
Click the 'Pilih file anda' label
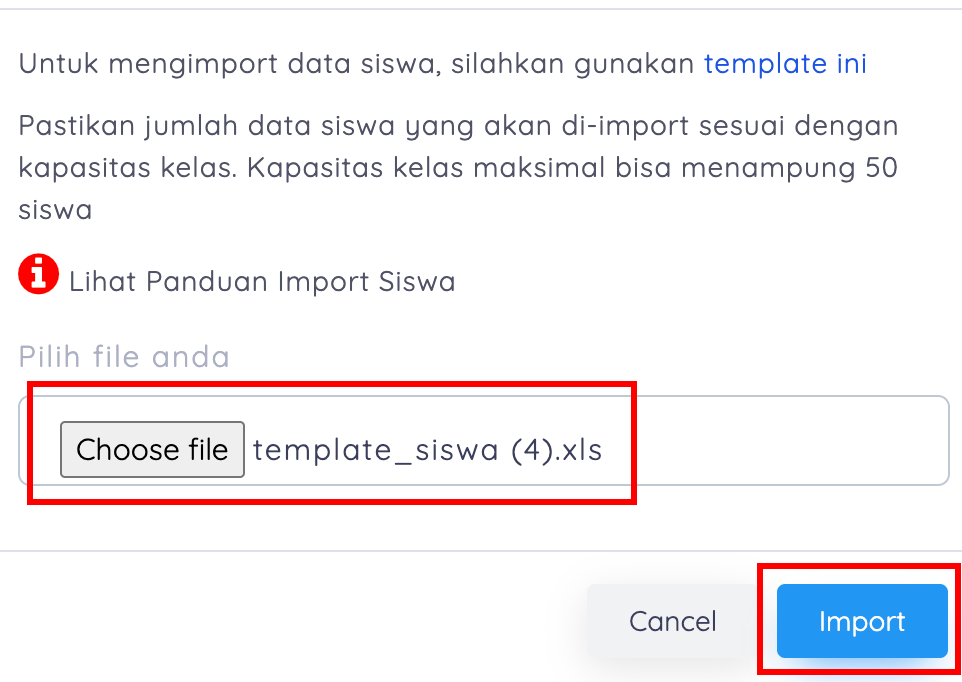[124, 356]
